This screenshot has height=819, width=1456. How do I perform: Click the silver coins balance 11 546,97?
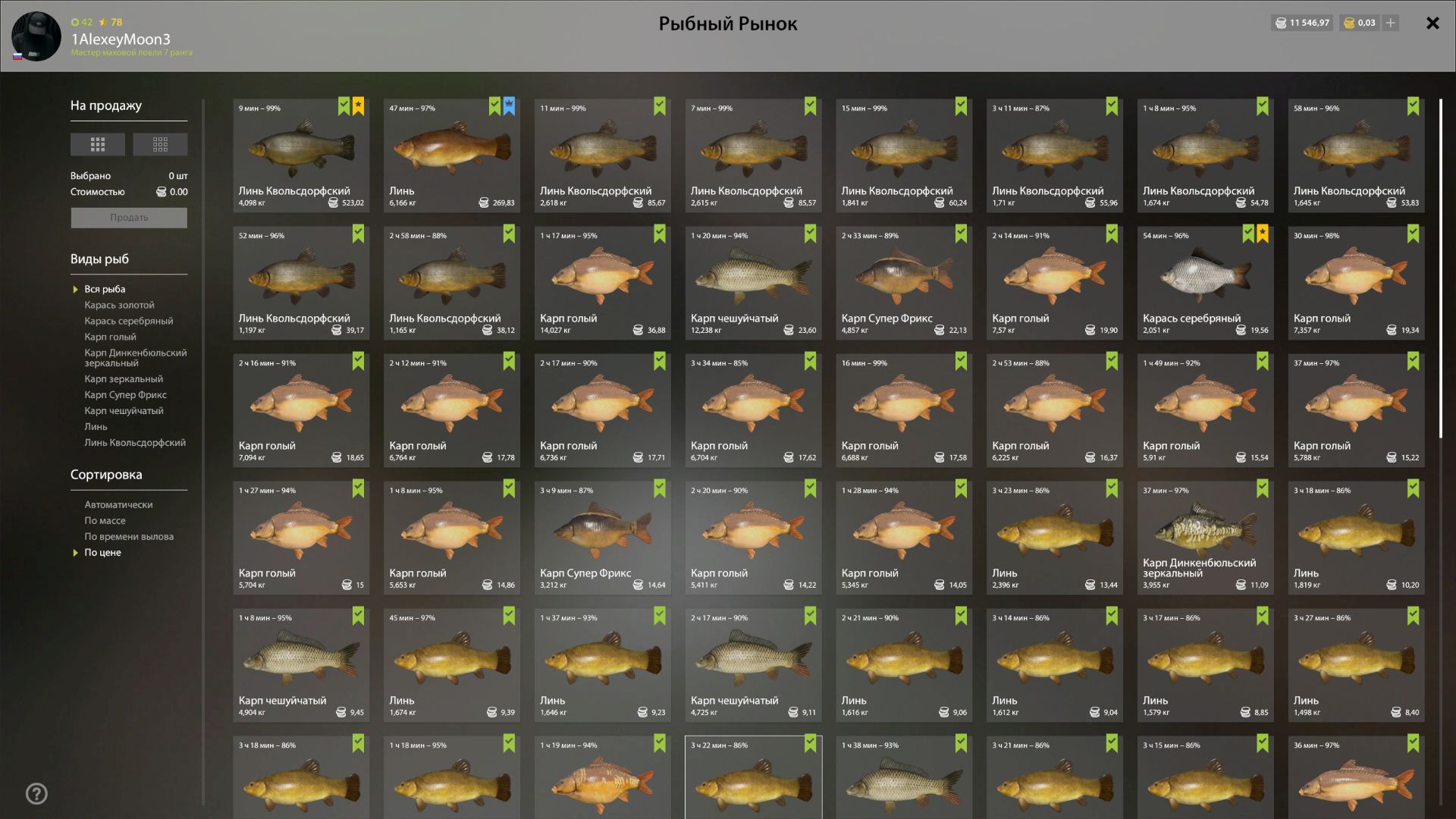point(1302,23)
